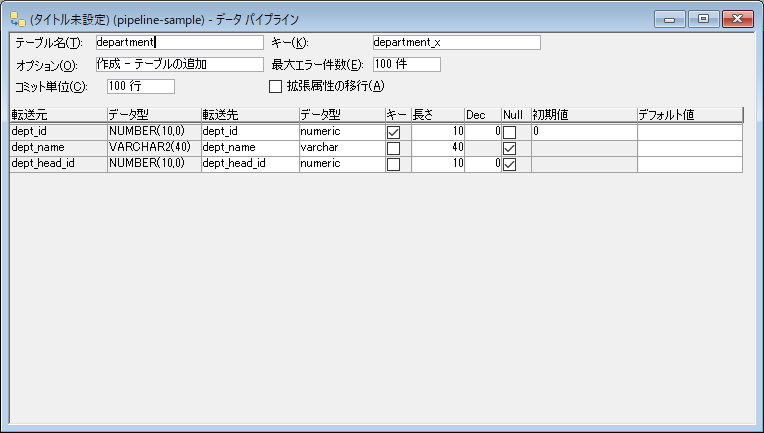Click the 転送元 column header

click(57, 115)
